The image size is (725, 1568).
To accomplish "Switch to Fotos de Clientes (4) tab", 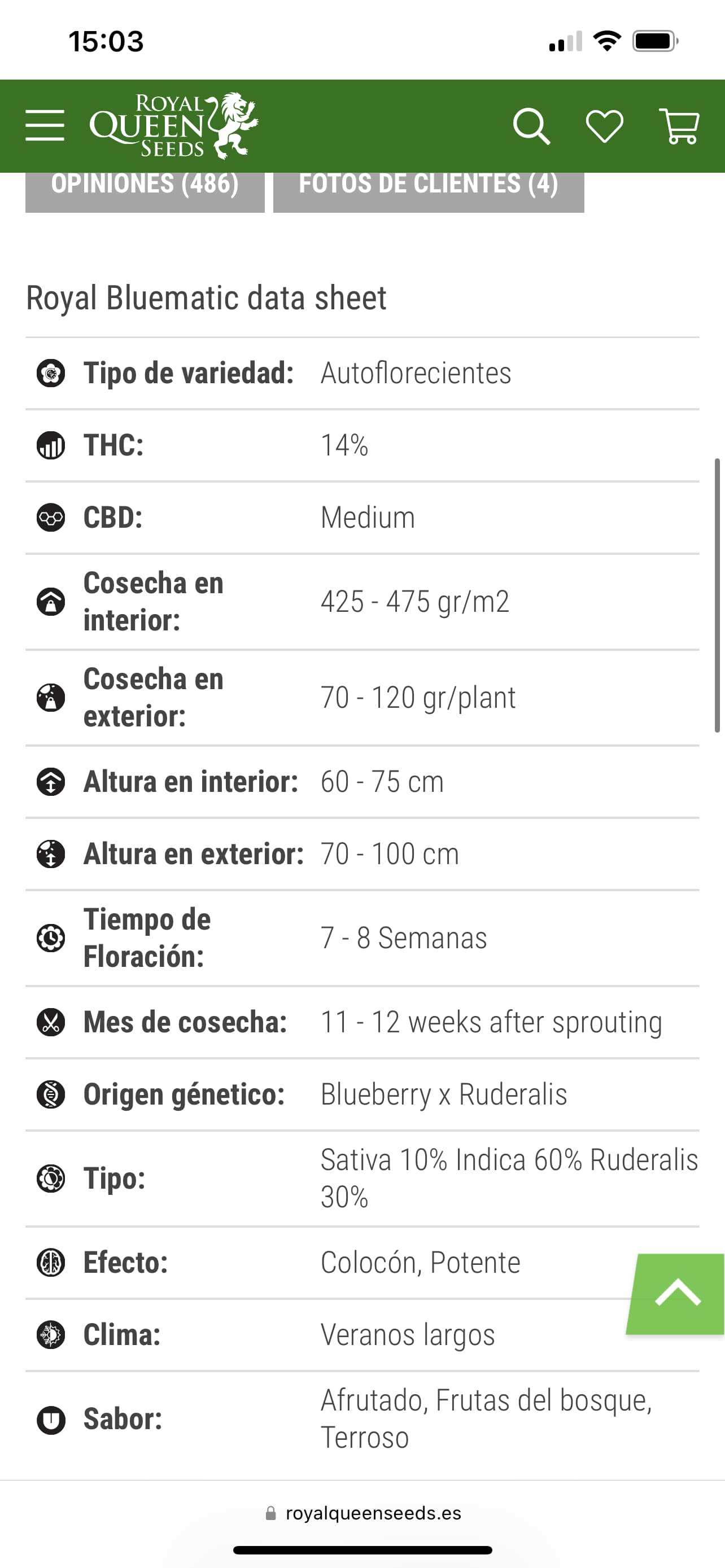I will (429, 185).
